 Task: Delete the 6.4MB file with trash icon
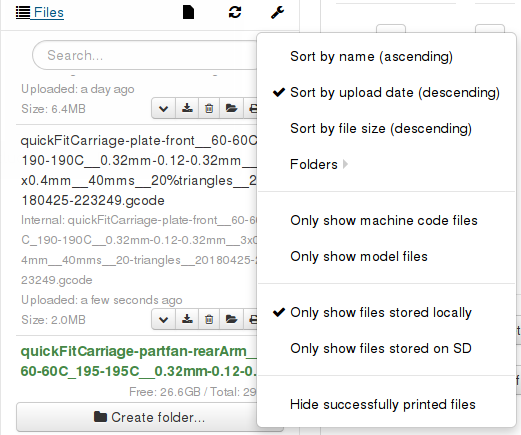209,108
